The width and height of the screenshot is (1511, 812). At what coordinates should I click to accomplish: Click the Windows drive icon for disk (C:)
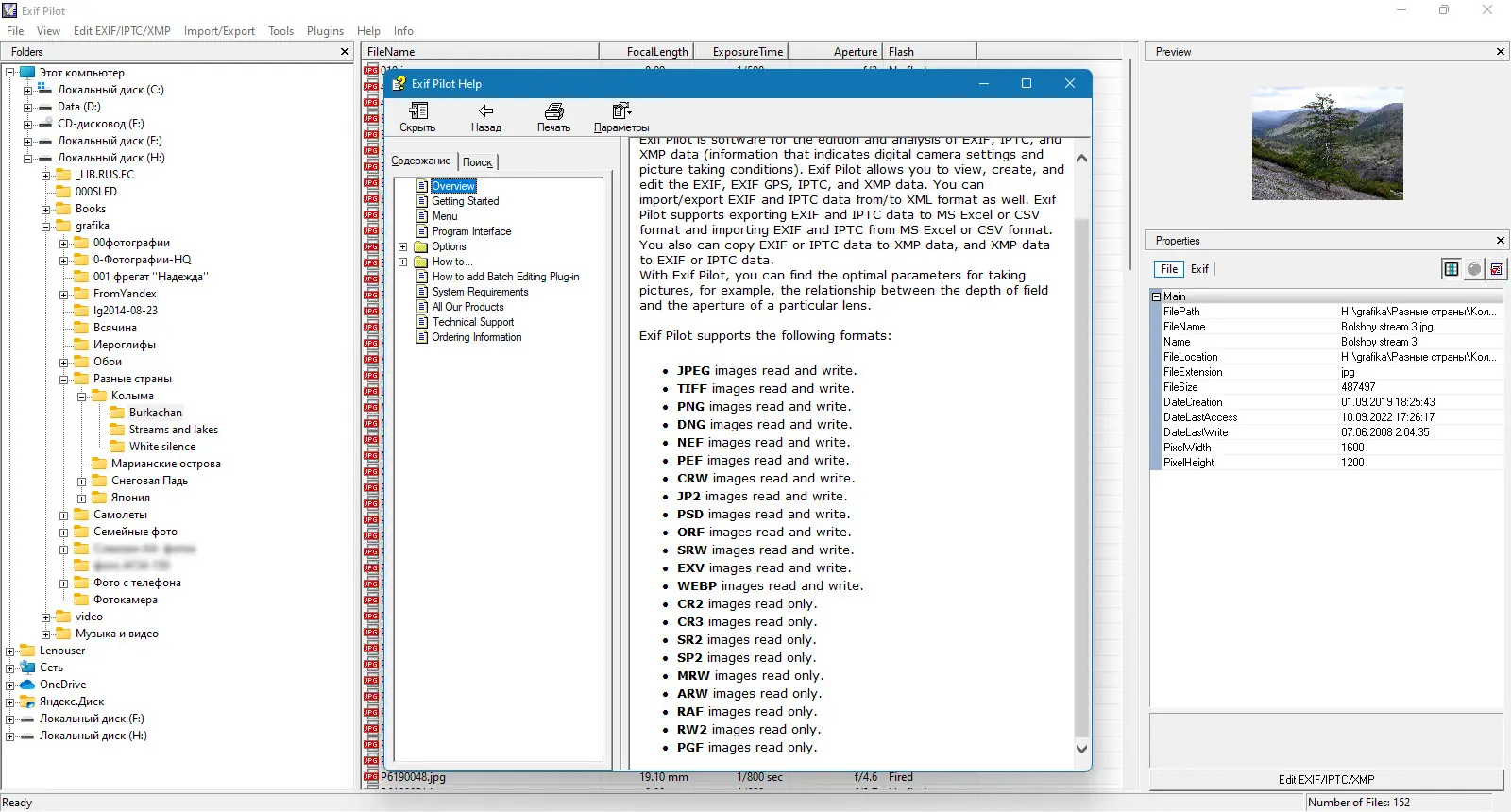click(45, 90)
